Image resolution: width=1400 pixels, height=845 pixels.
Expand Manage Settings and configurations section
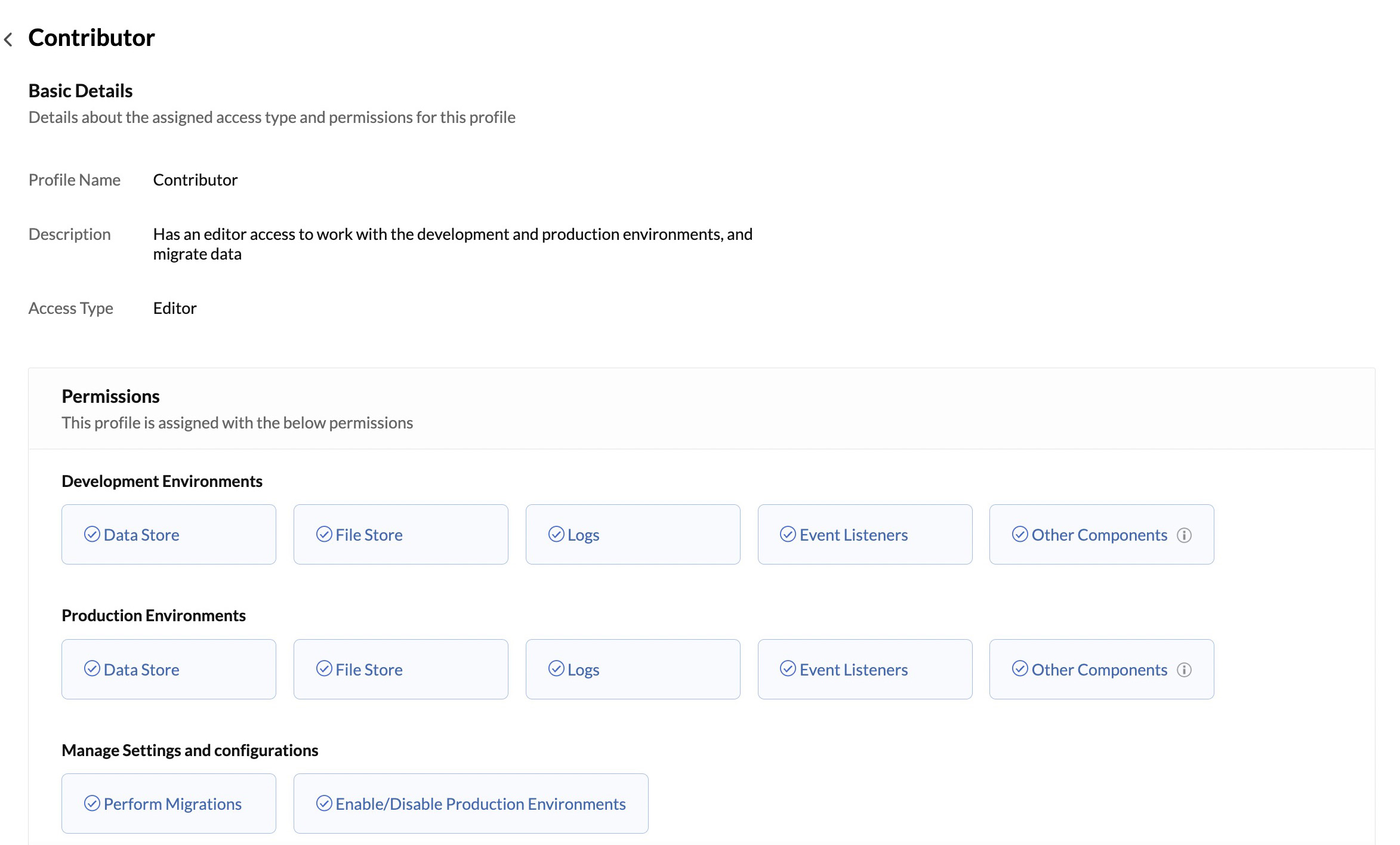[190, 749]
